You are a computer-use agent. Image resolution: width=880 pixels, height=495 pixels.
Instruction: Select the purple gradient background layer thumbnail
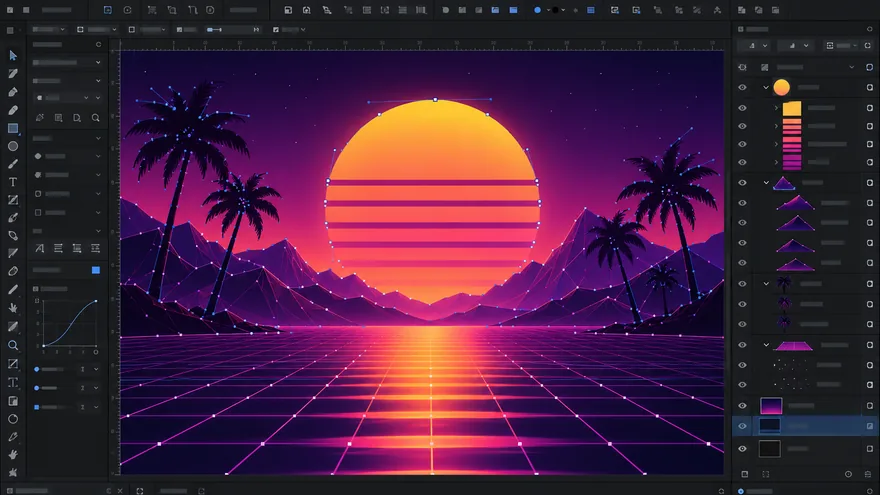(771, 405)
